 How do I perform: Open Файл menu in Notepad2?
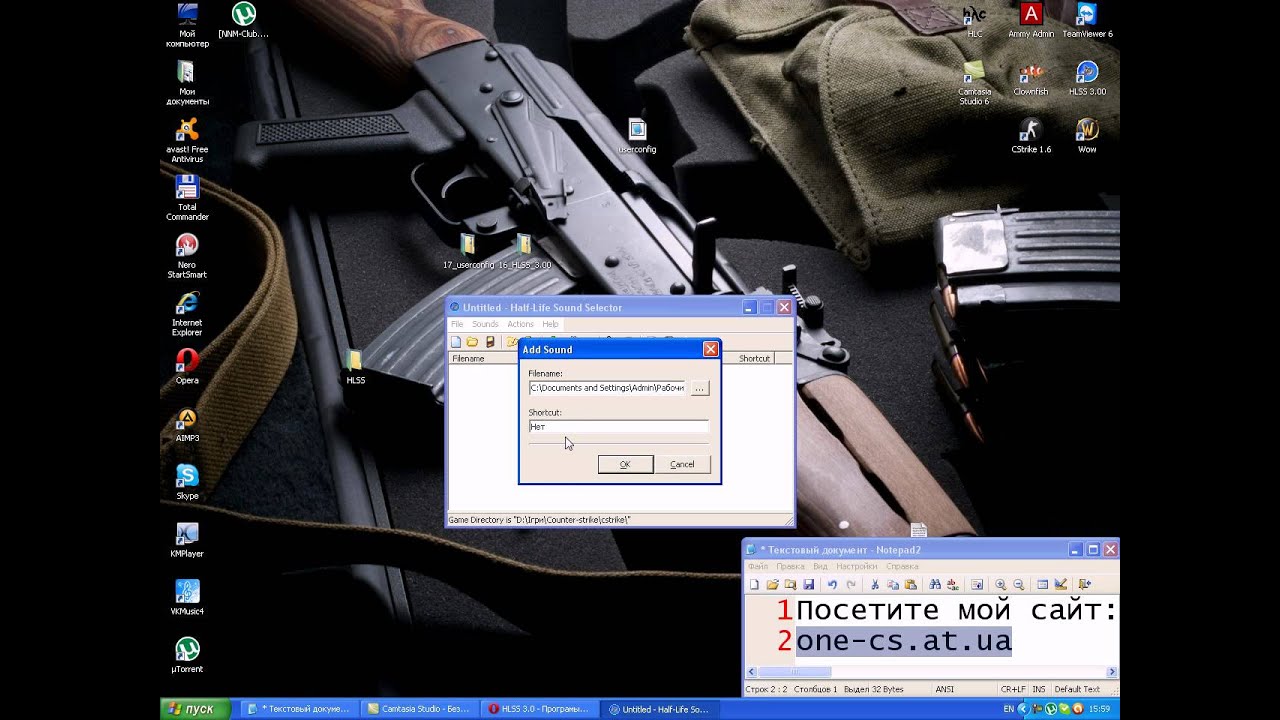point(758,567)
